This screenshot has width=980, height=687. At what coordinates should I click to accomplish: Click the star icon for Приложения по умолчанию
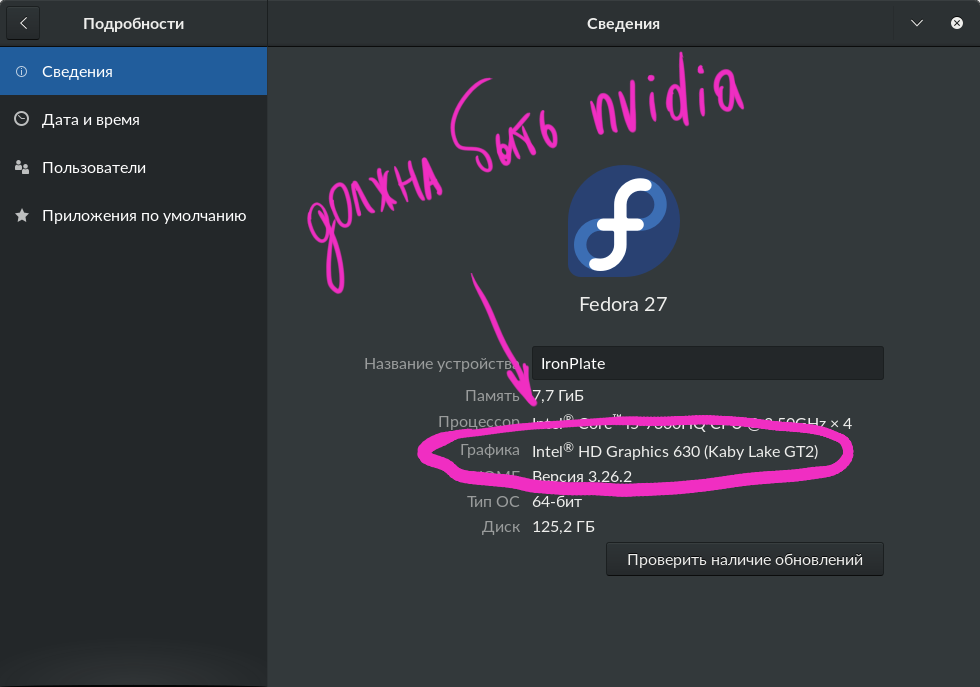coord(22,215)
